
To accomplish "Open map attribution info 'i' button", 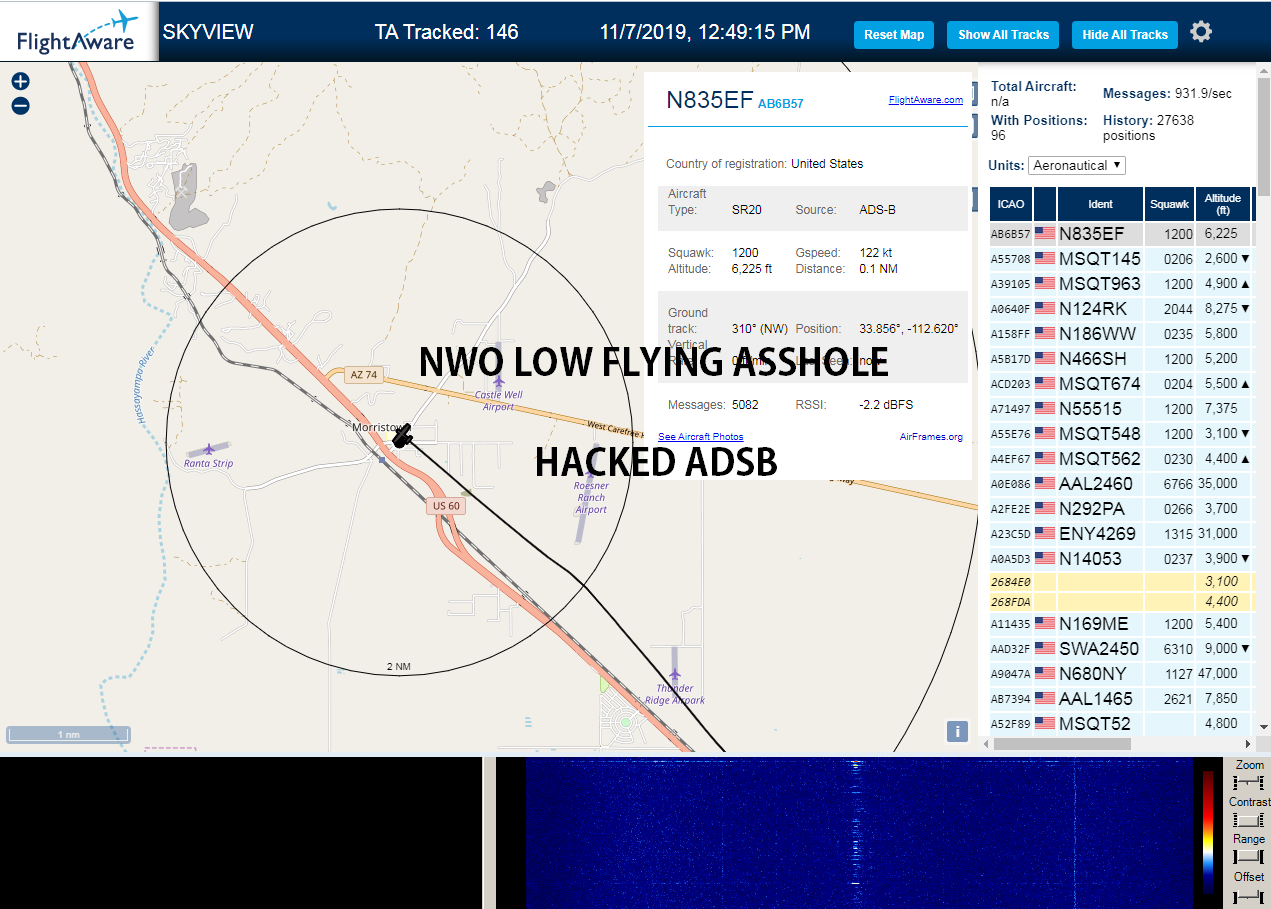I will coord(957,731).
